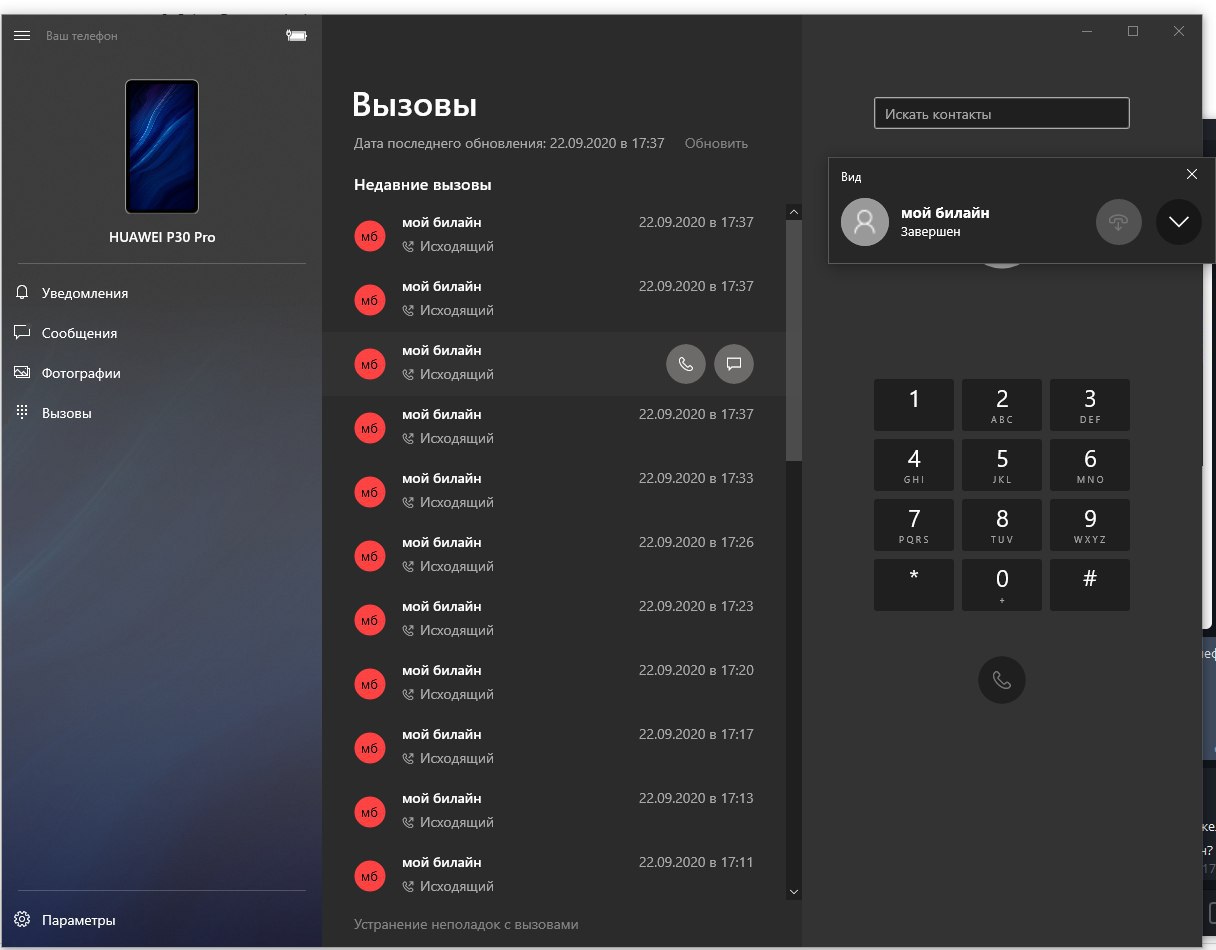This screenshot has height=950, width=1216.
Task: Select the call made at 17:20
Action: 554,684
